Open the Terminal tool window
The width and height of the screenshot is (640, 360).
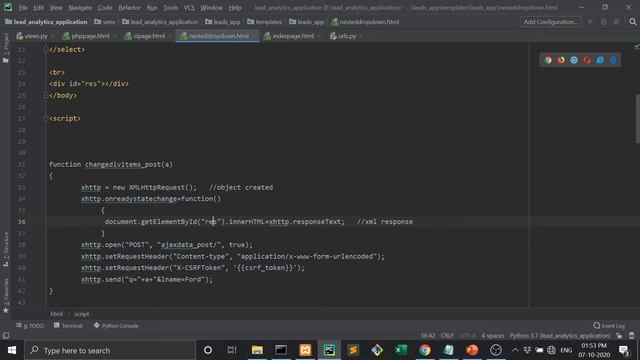[68, 326]
